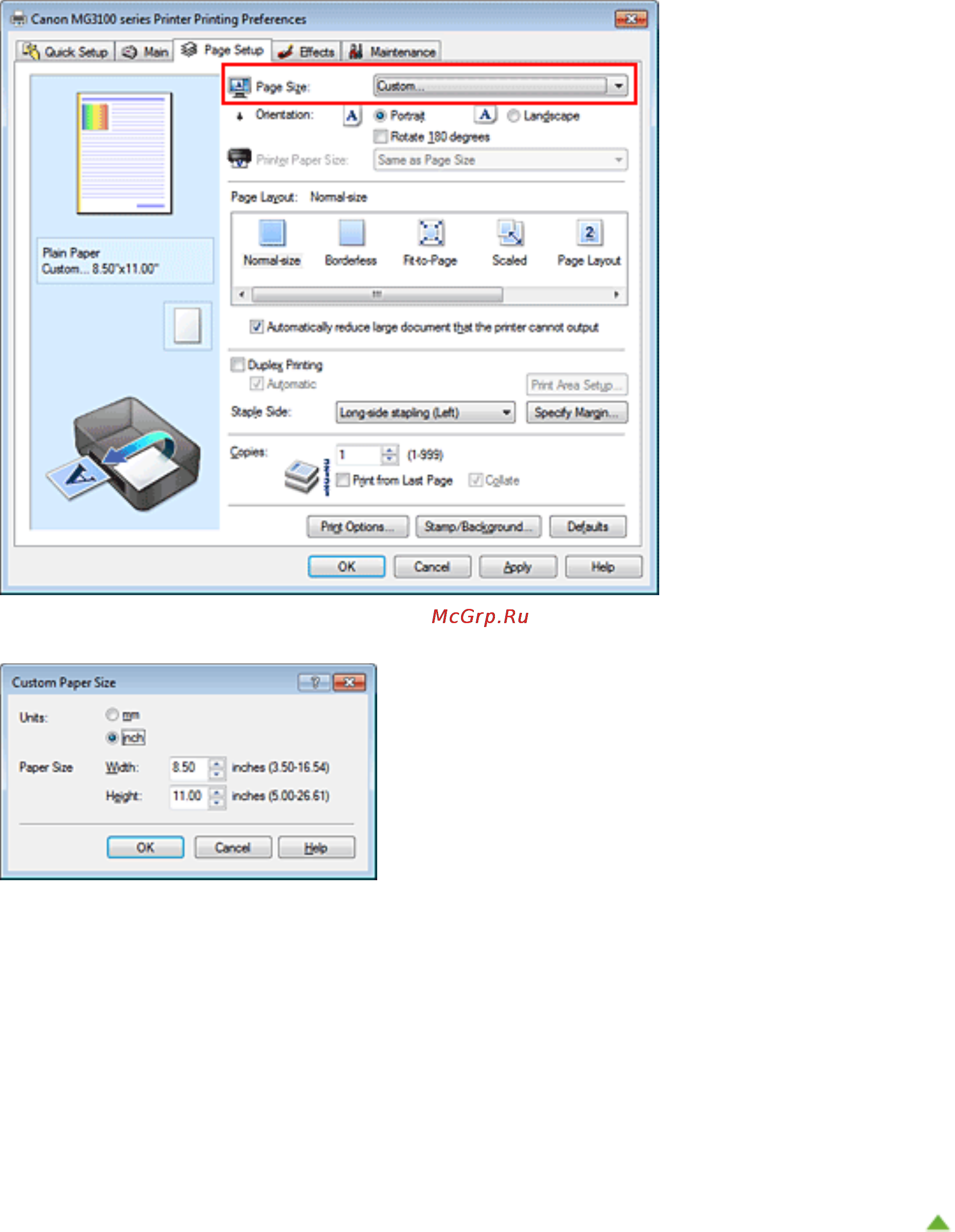The image size is (955, 1232).
Task: Enable Print from Last Page checkbox
Action: [342, 480]
